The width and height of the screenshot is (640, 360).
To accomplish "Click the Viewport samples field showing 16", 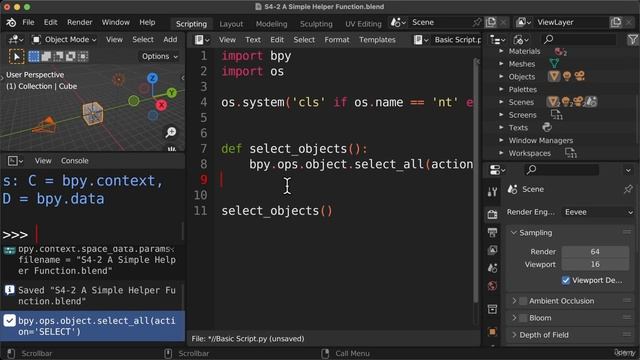I will click(x=595, y=264).
